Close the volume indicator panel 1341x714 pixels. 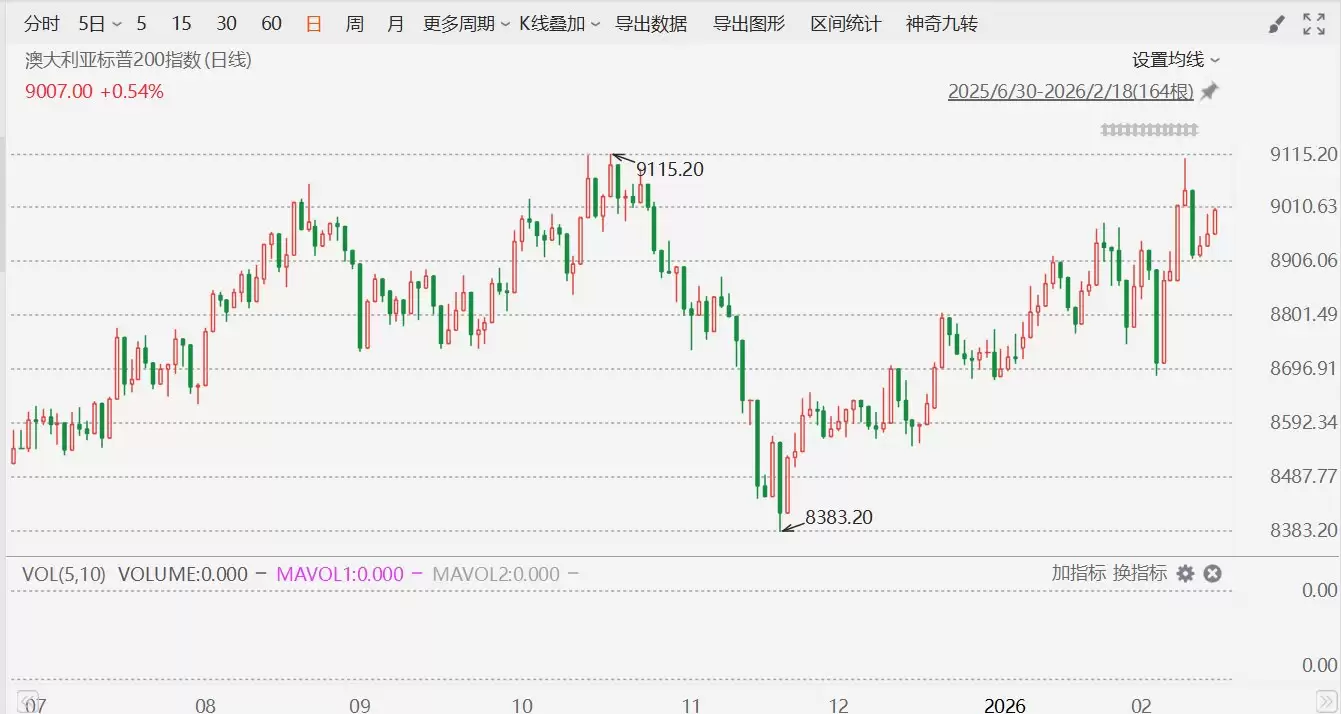[1212, 573]
